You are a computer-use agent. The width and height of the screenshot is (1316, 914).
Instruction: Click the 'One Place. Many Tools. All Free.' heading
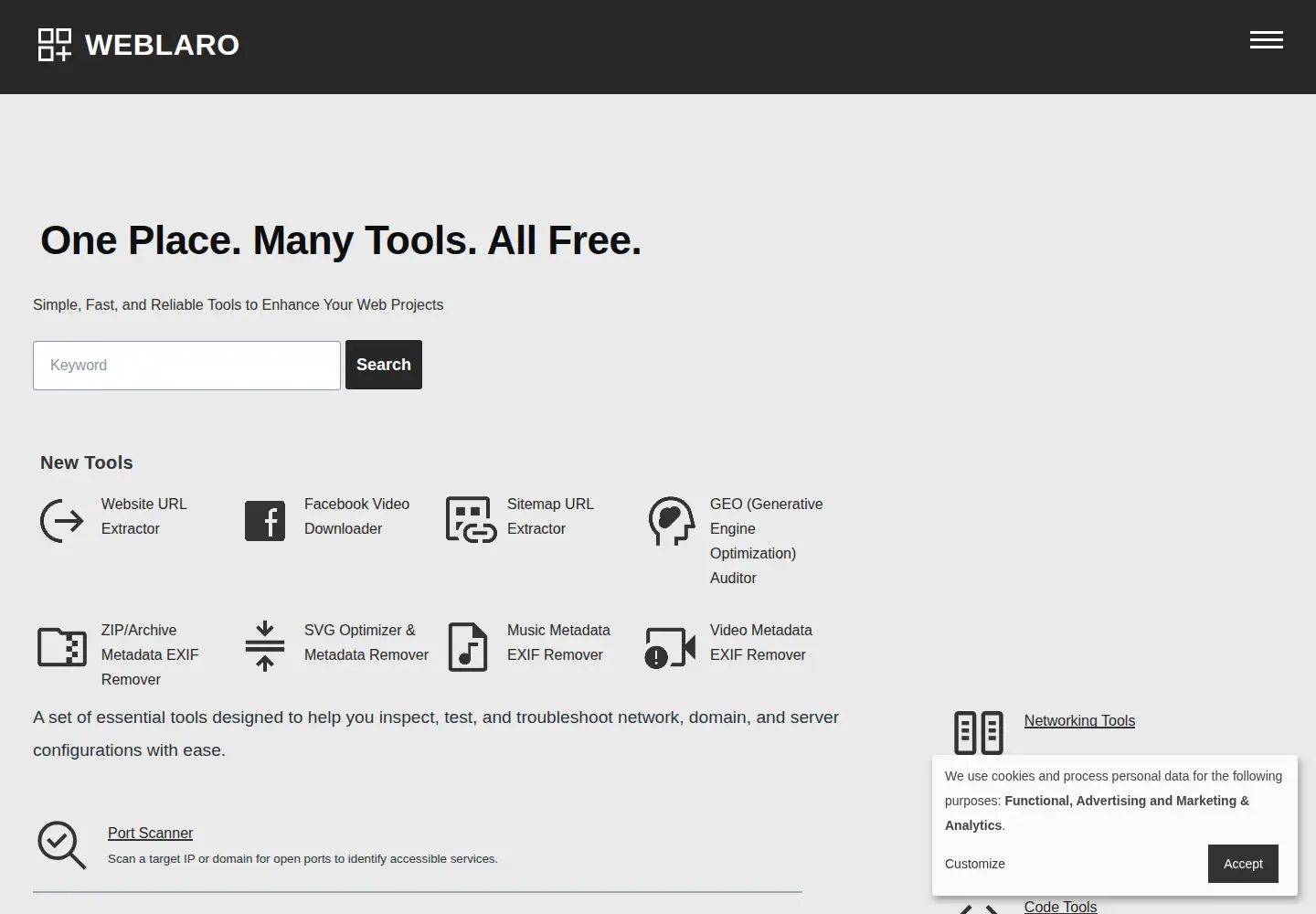coord(341,240)
